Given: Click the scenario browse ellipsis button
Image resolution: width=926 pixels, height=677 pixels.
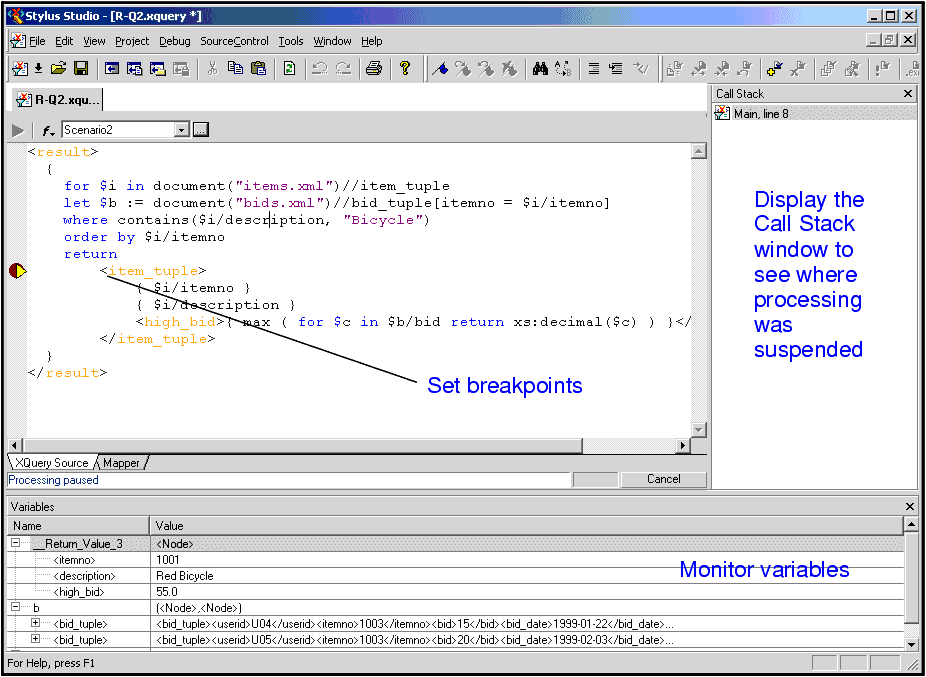Looking at the screenshot, I should (200, 130).
